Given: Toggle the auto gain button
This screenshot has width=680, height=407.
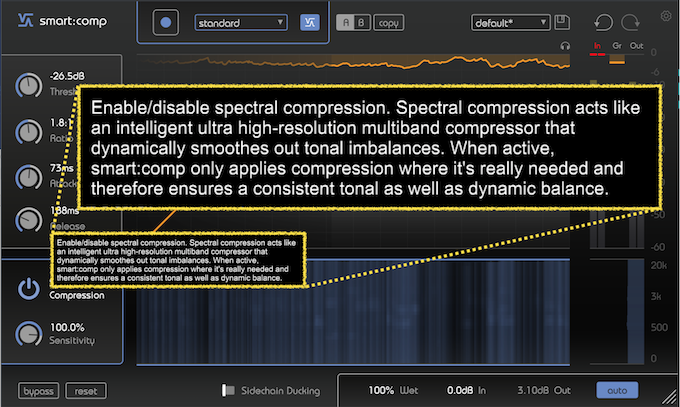Looking at the screenshot, I should tap(617, 390).
